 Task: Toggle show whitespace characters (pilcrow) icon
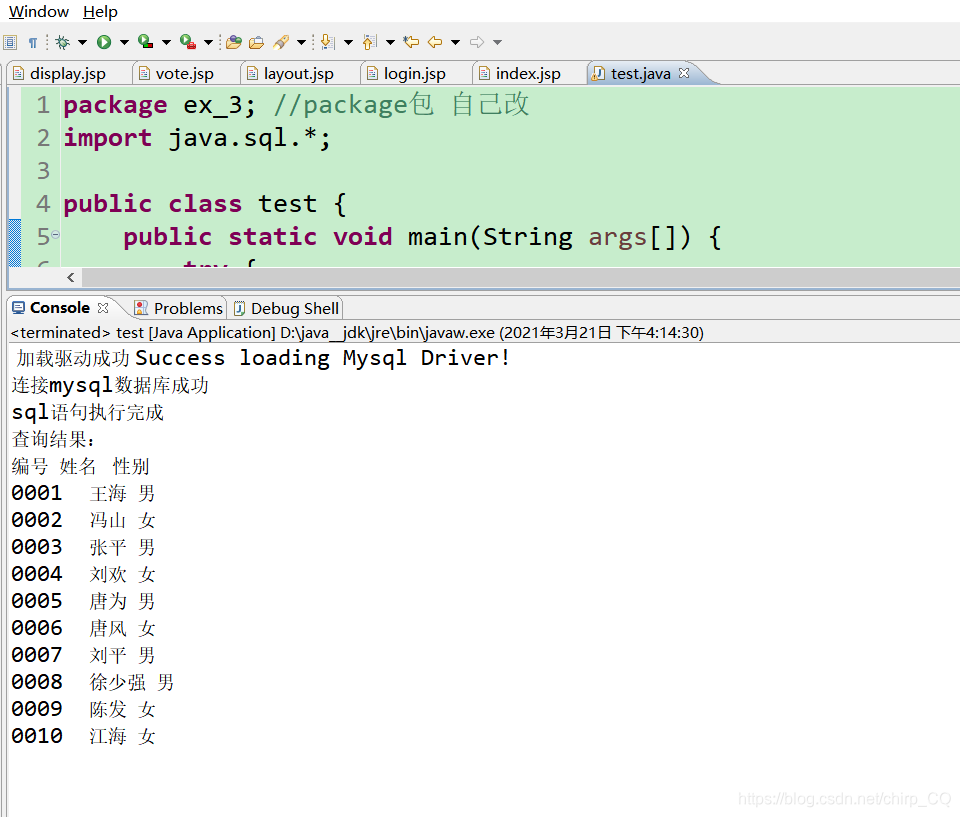tap(33, 42)
